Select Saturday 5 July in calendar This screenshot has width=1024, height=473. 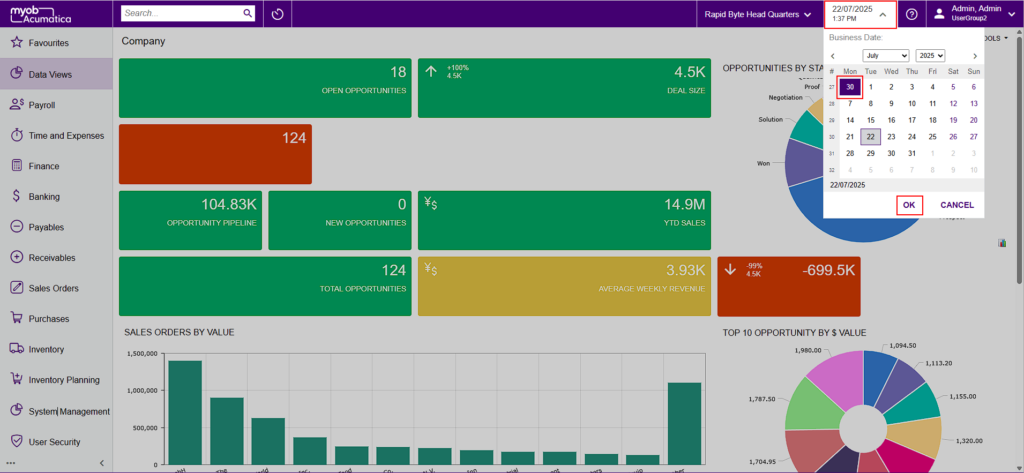pos(953,87)
